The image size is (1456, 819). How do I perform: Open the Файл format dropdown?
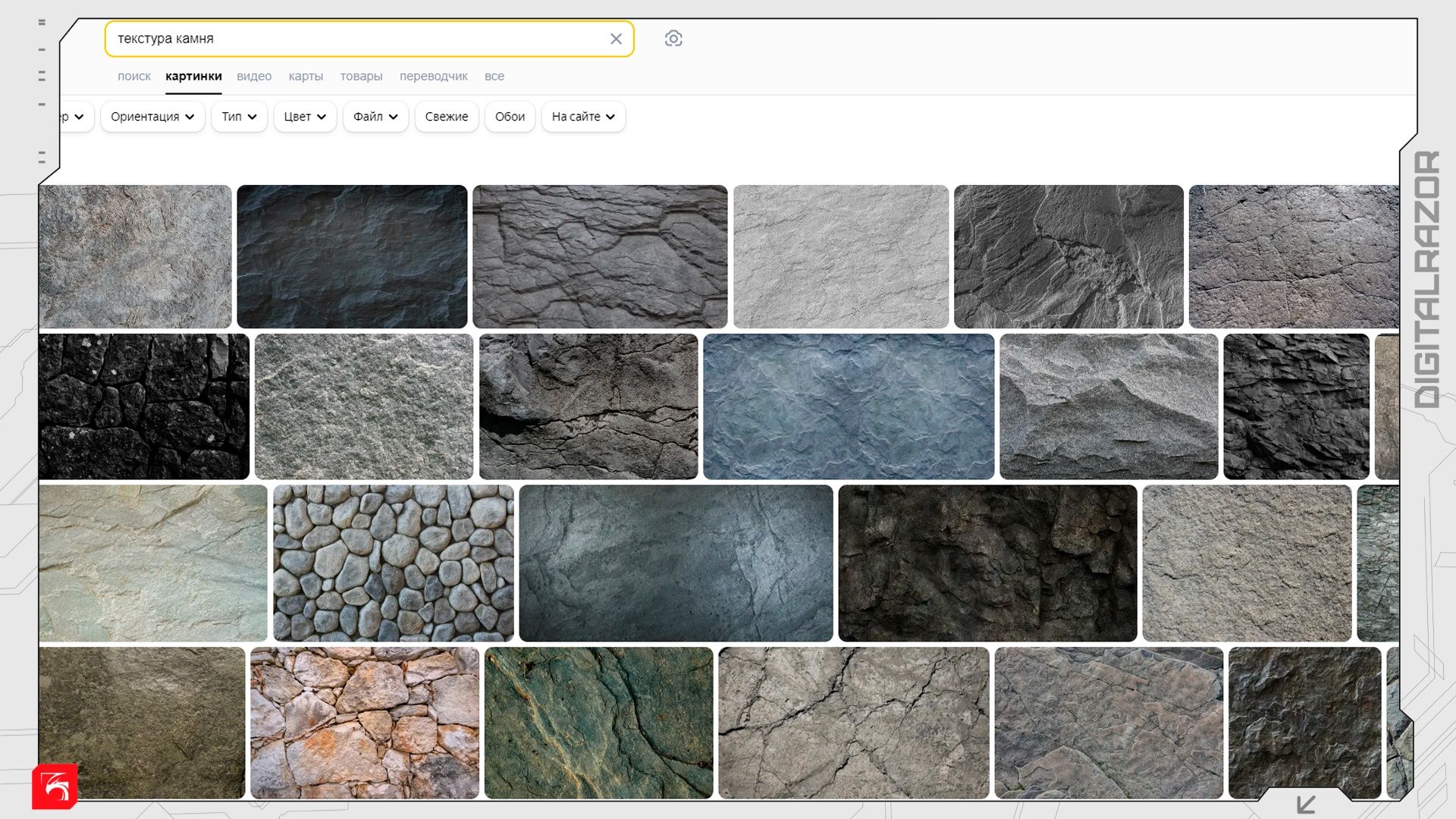pyautogui.click(x=375, y=117)
